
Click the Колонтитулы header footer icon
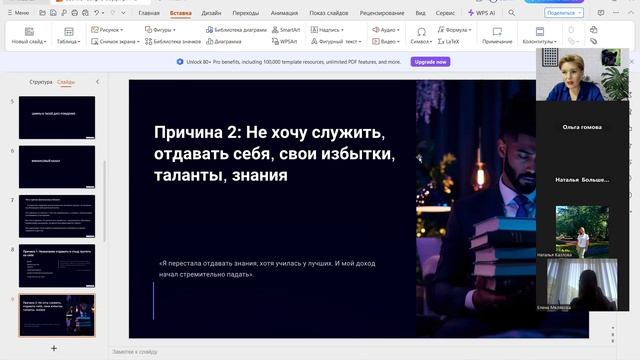point(540,31)
